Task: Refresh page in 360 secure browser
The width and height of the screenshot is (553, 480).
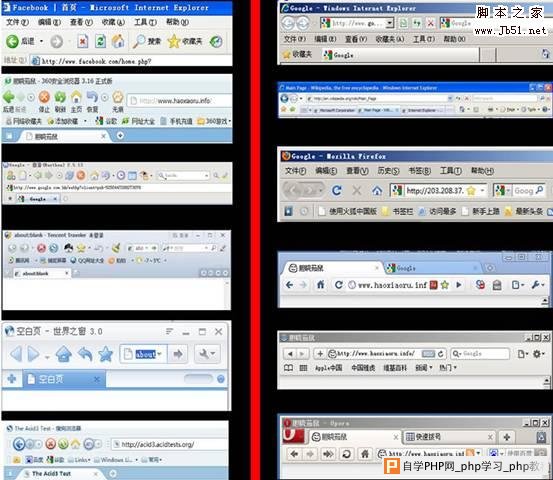Action: pos(60,97)
